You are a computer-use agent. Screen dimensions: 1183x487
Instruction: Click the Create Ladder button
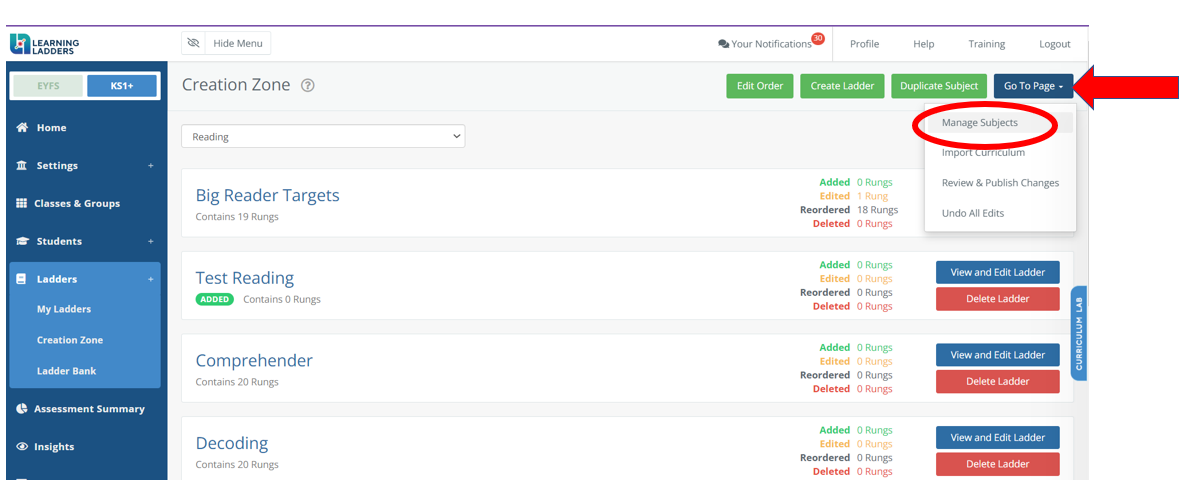842,86
